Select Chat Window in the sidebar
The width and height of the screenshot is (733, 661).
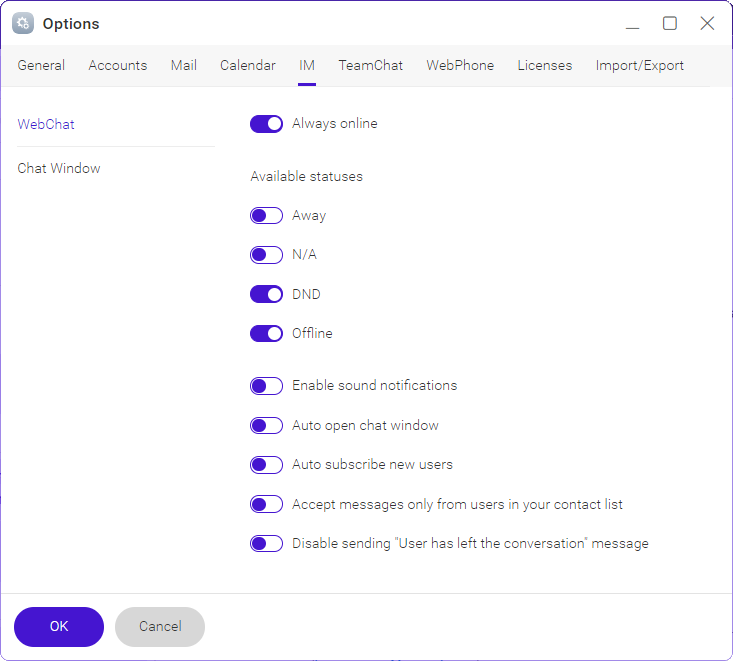tap(59, 168)
